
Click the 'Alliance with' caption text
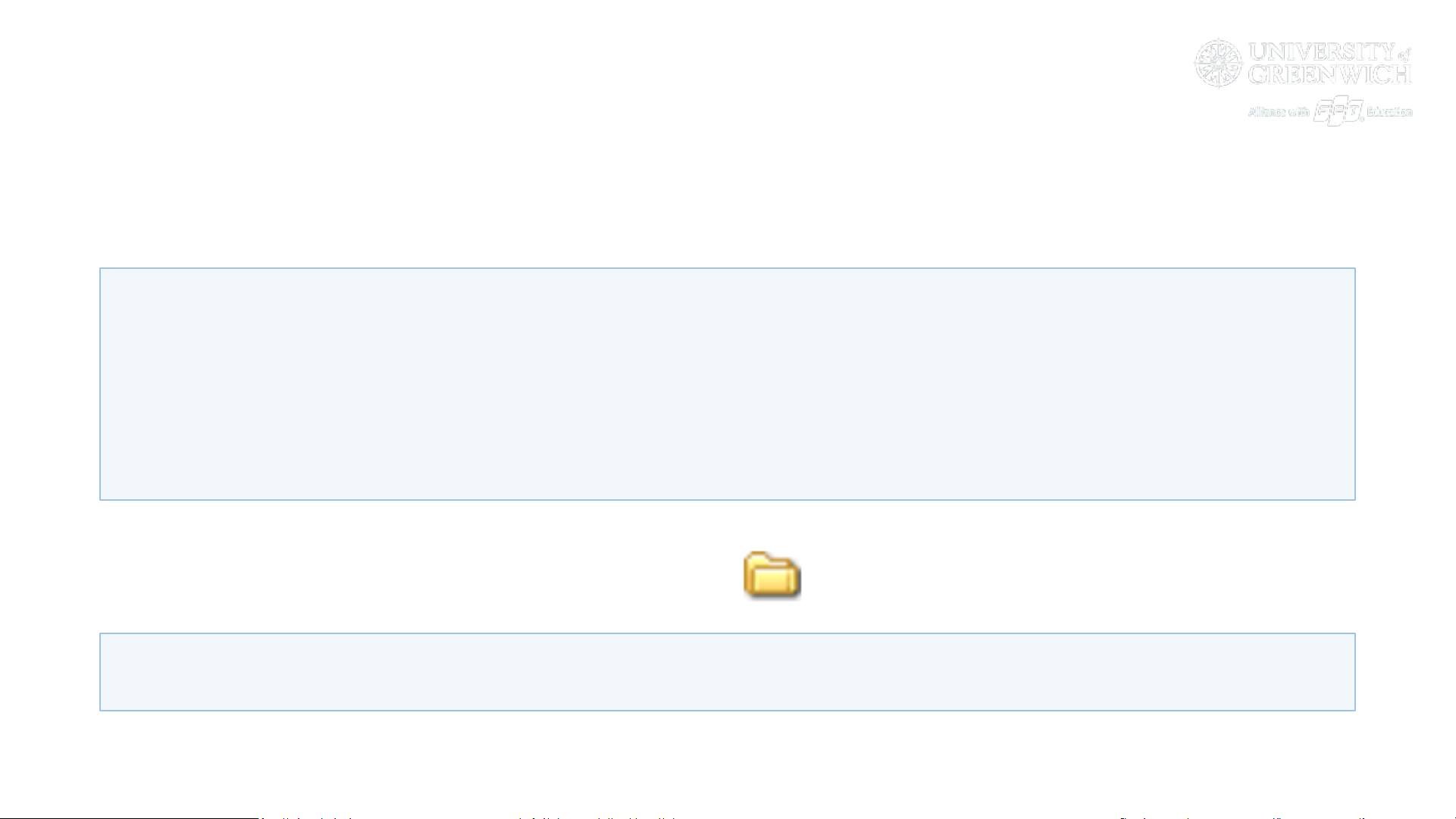tap(1279, 112)
